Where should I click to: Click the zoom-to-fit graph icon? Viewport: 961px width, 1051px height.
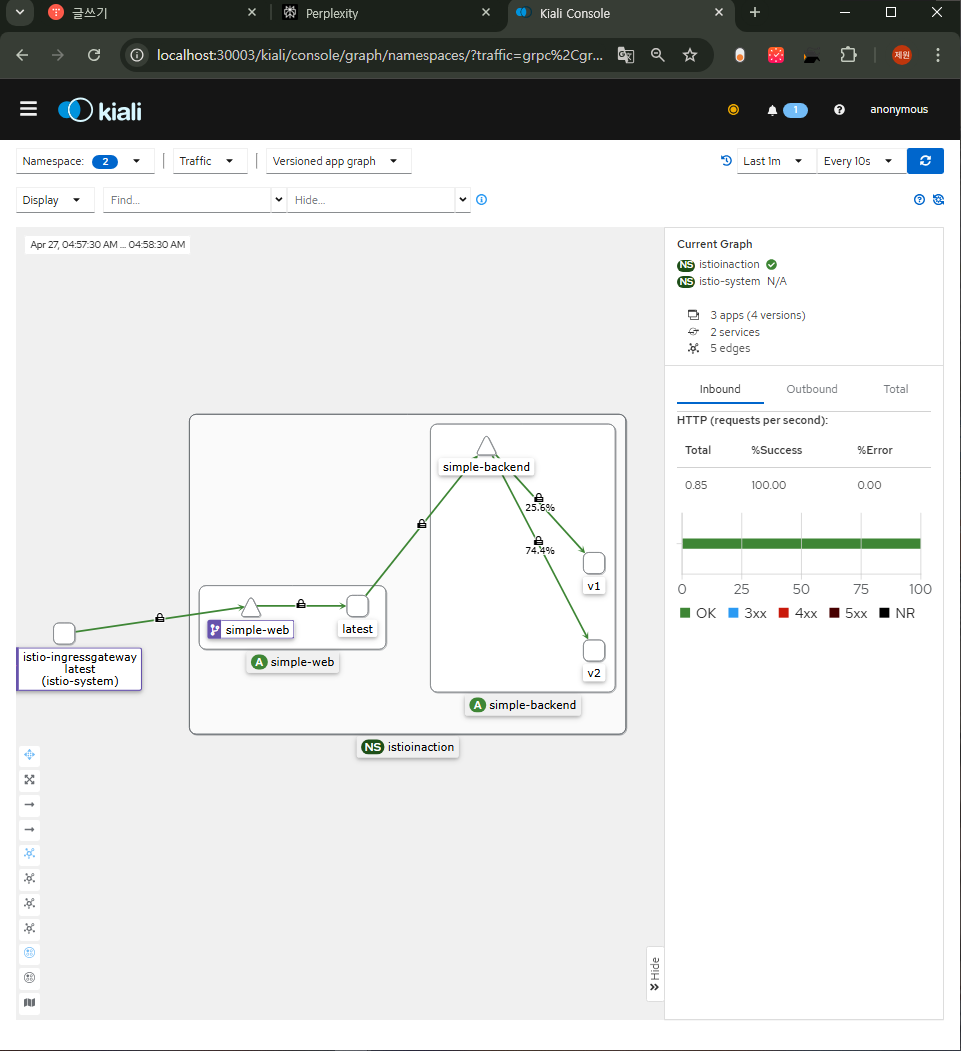click(29, 780)
